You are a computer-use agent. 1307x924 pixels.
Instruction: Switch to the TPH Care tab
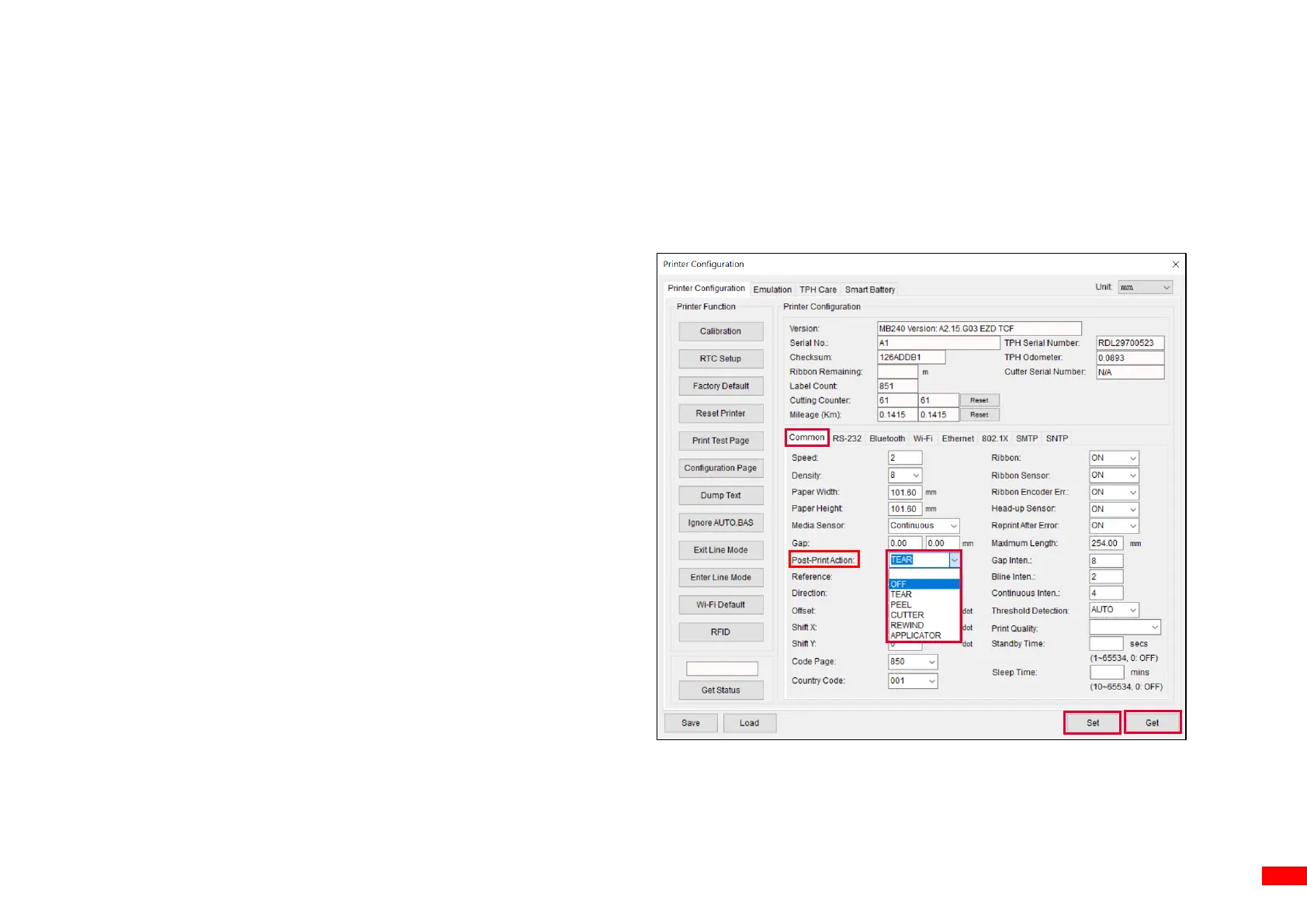(x=818, y=289)
